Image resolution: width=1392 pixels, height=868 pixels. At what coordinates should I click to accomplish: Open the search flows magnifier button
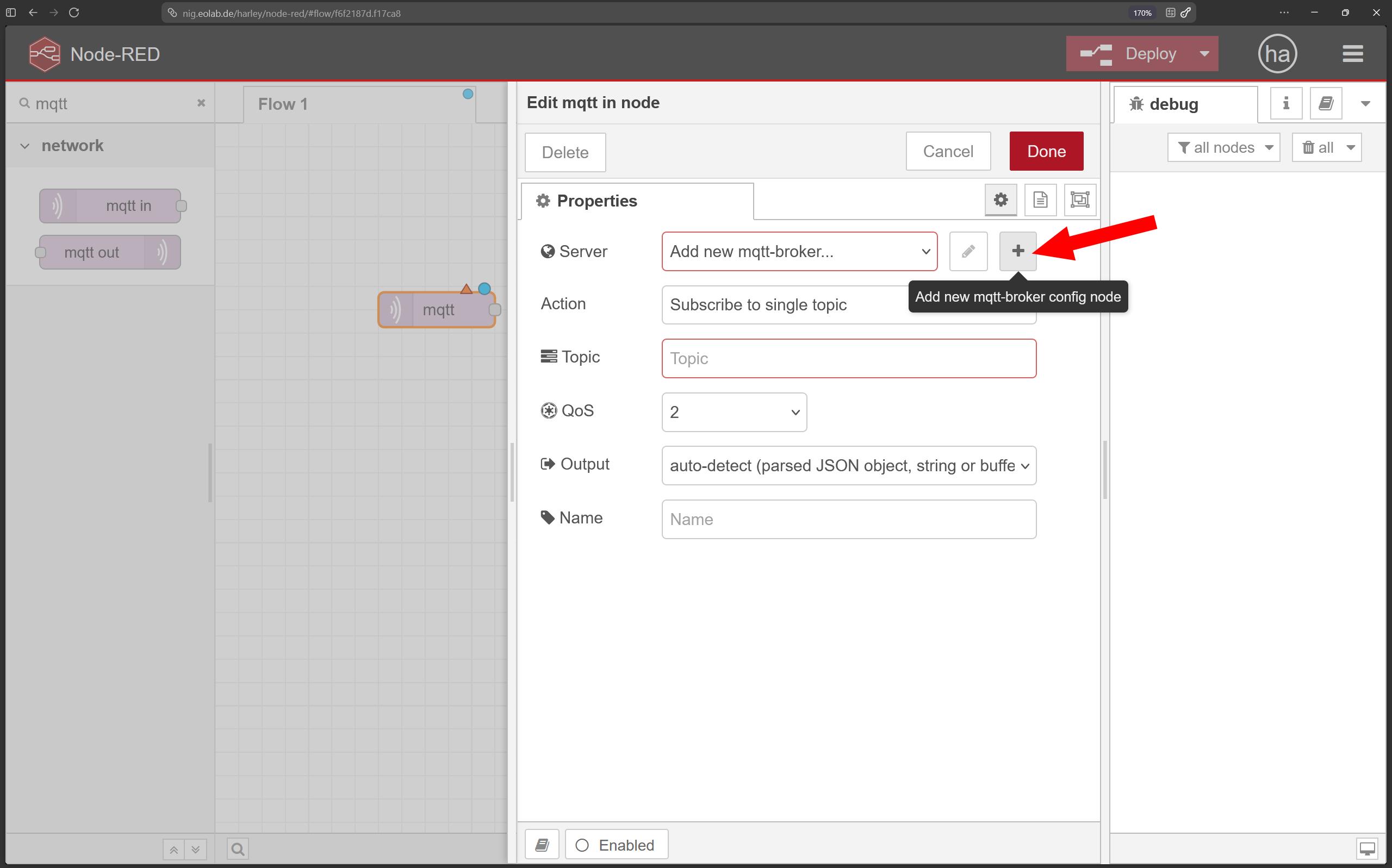(x=238, y=848)
